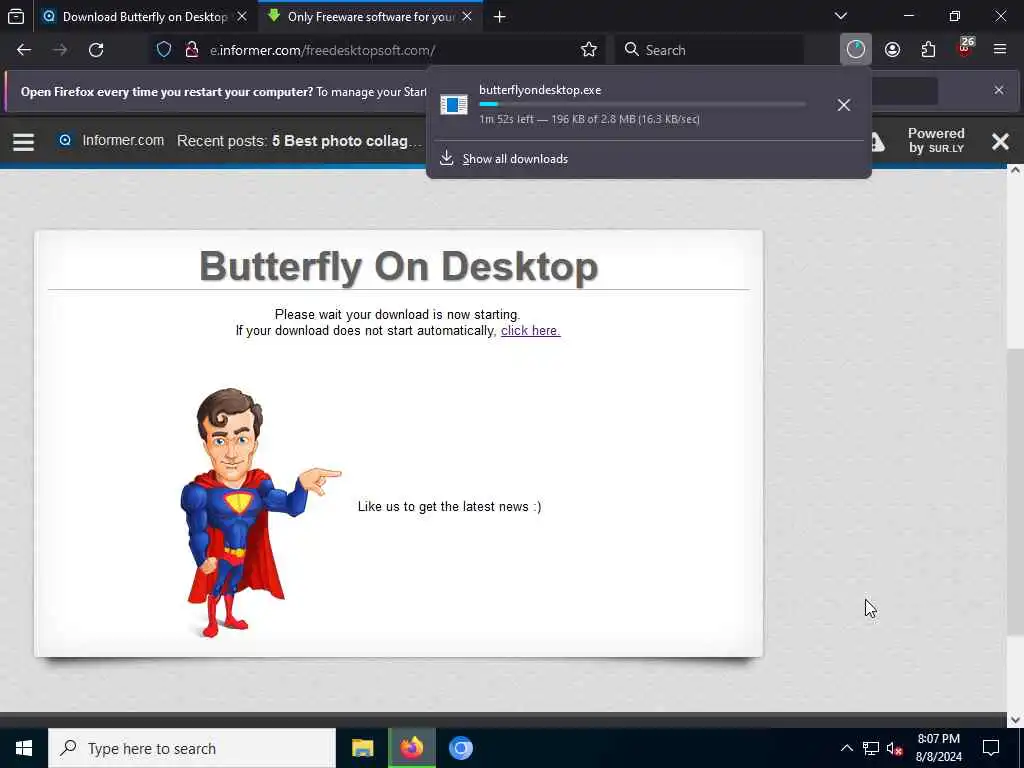Reload the current page
The height and width of the screenshot is (768, 1024).
96,50
